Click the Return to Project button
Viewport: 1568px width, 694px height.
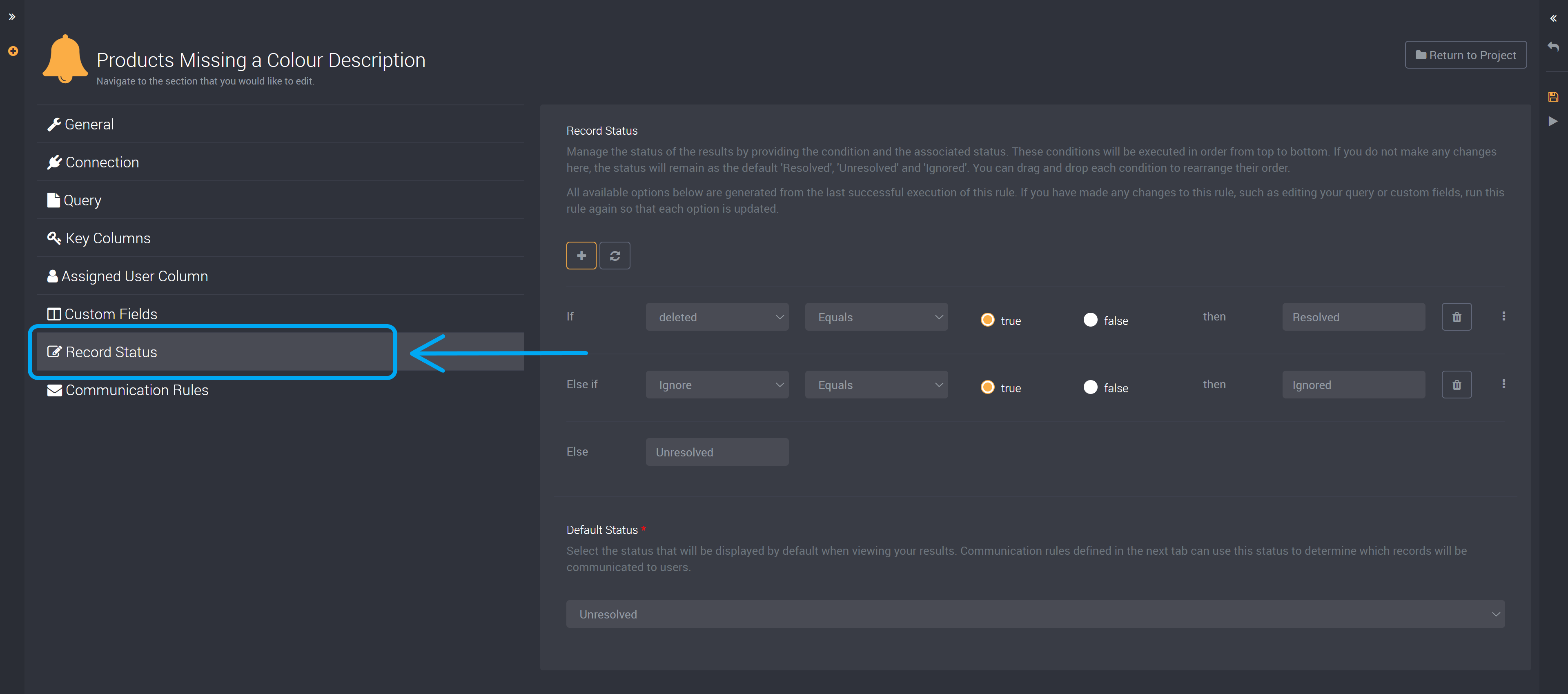1465,55
